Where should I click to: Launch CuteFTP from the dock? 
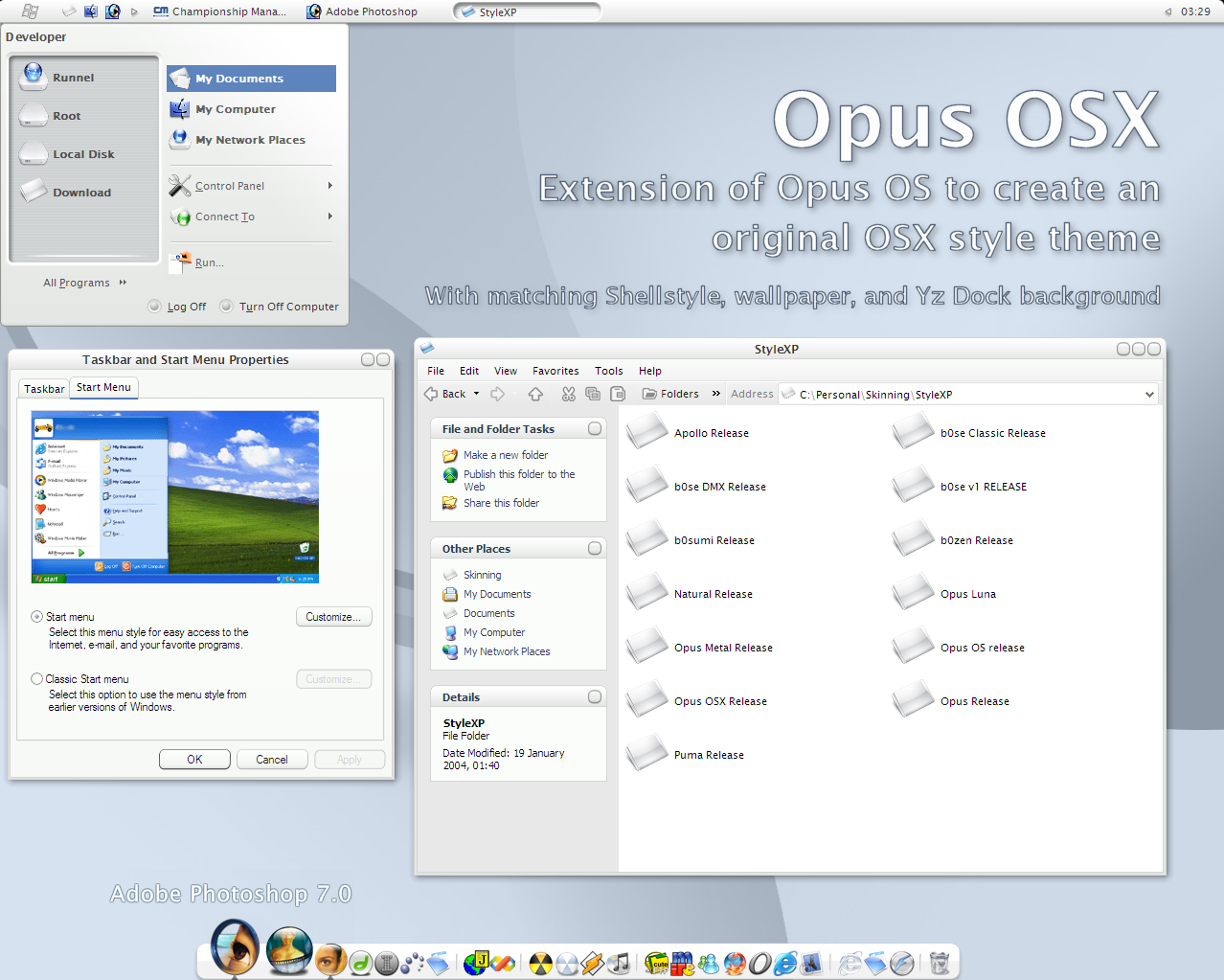pyautogui.click(x=656, y=963)
